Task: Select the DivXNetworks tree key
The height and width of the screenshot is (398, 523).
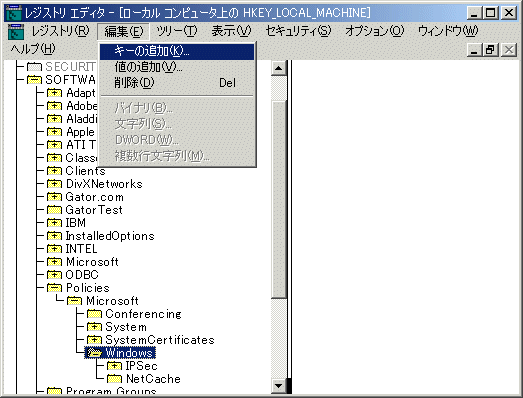Action: click(104, 184)
